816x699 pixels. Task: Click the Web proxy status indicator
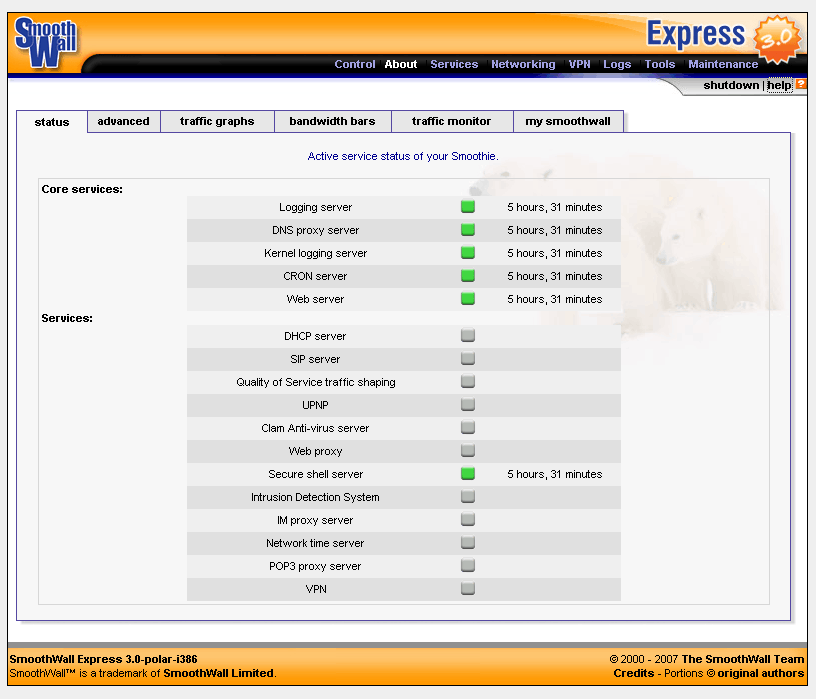coord(468,450)
